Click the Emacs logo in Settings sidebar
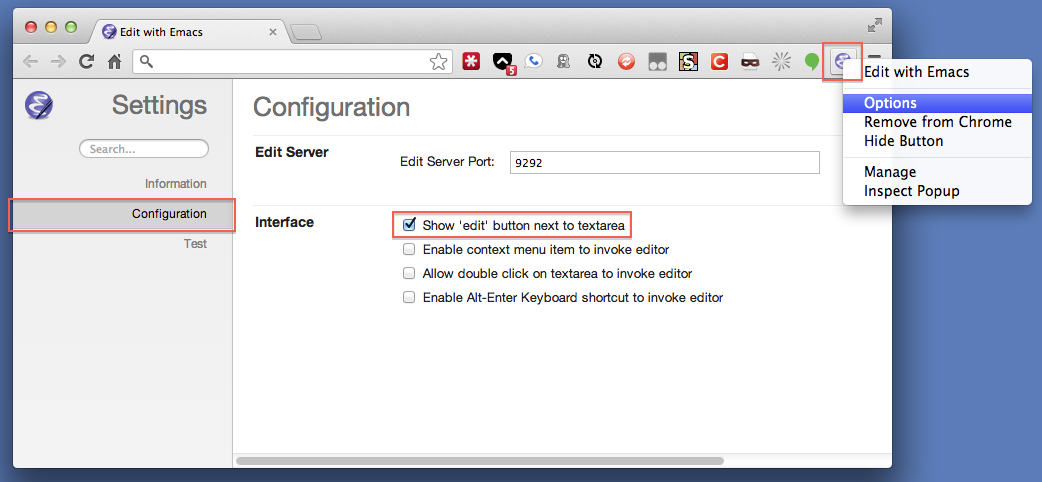The image size is (1042, 482). coord(39,106)
